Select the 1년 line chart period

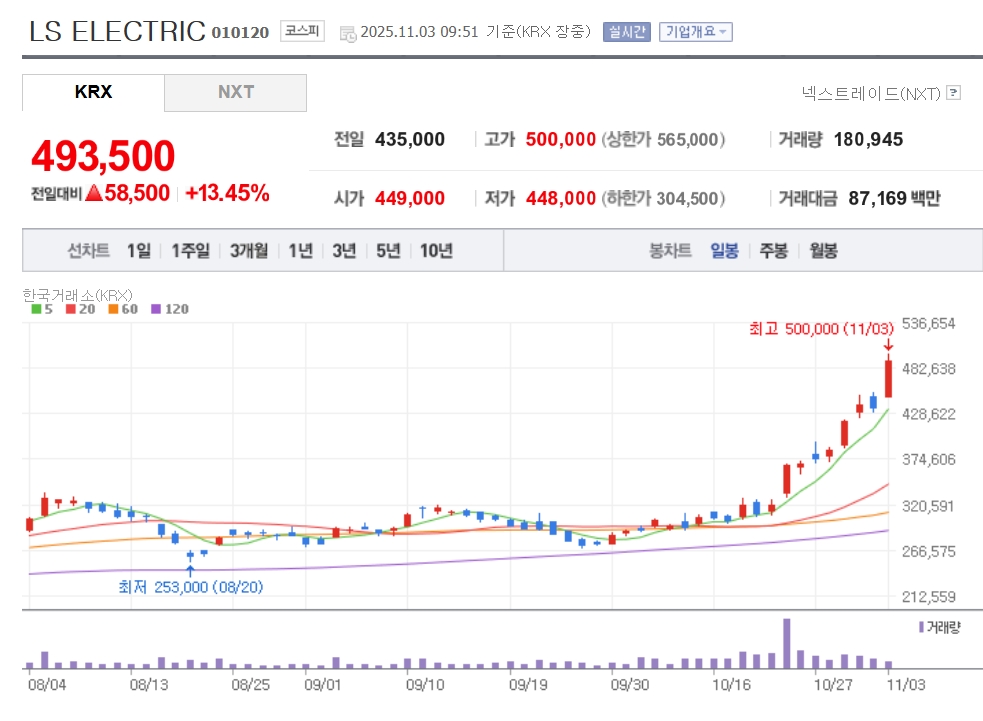pos(300,251)
